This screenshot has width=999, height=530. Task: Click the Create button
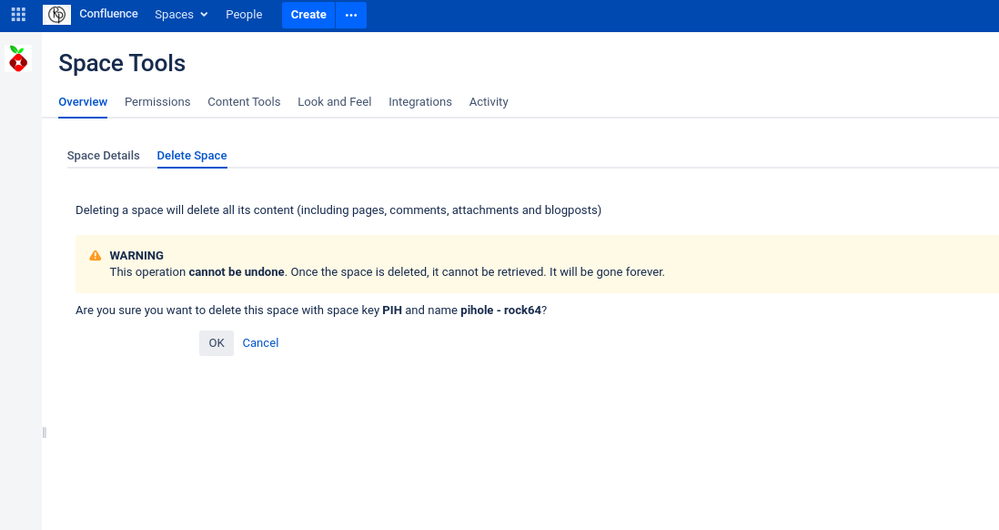308,15
